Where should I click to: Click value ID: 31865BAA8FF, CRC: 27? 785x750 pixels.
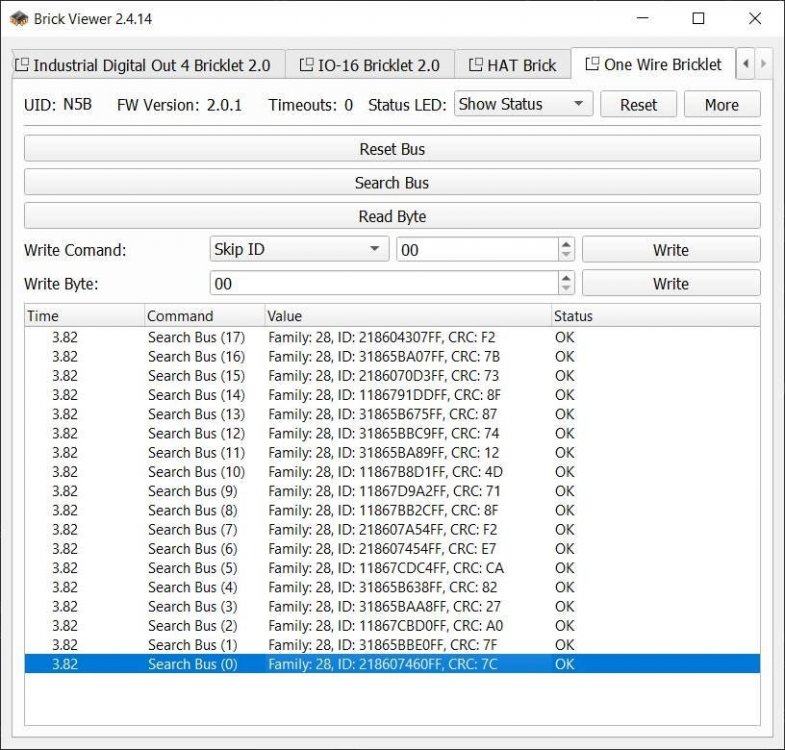tap(419, 606)
